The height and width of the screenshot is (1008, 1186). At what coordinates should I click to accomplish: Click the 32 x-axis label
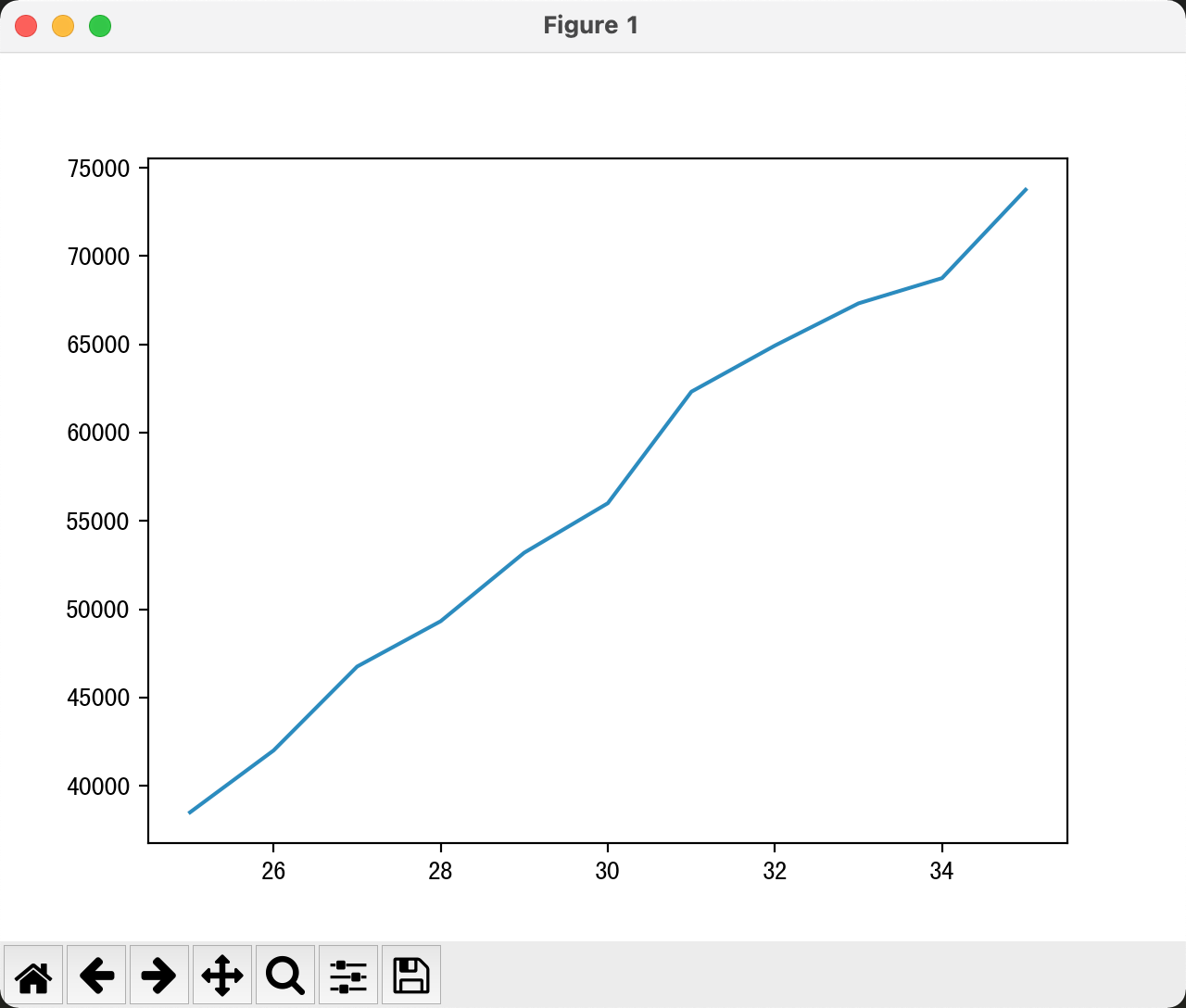[775, 872]
